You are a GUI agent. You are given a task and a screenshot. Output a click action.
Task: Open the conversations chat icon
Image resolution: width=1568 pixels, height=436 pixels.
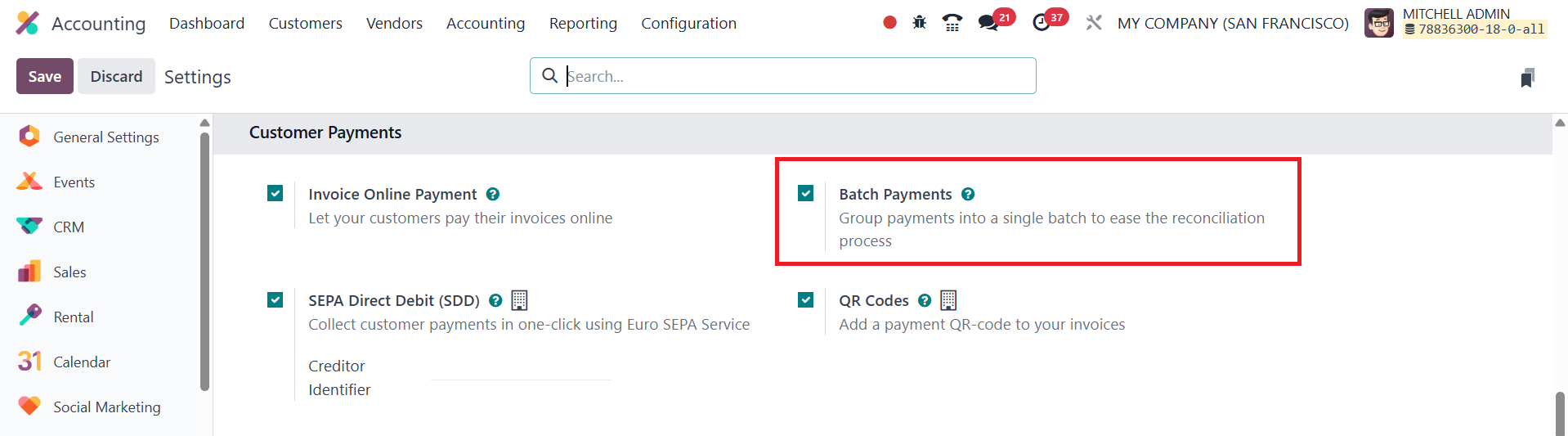[988, 23]
